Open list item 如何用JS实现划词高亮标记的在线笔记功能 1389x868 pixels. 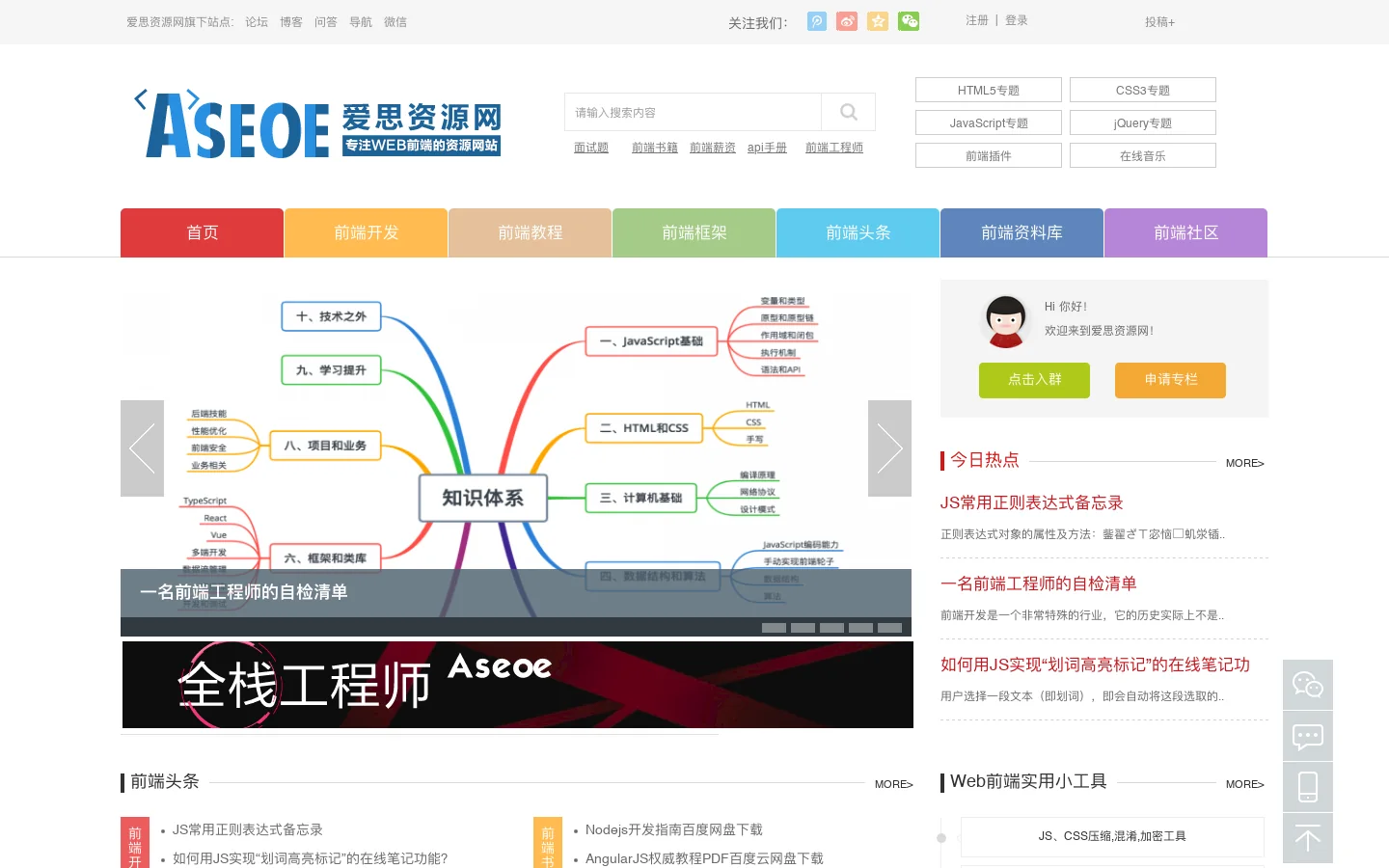tap(310, 858)
